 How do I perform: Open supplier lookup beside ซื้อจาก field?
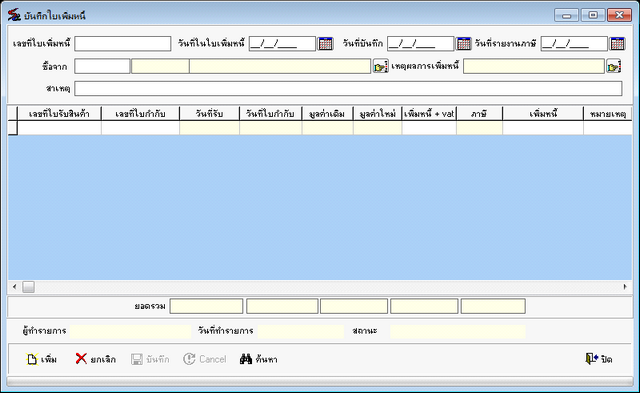click(380, 66)
